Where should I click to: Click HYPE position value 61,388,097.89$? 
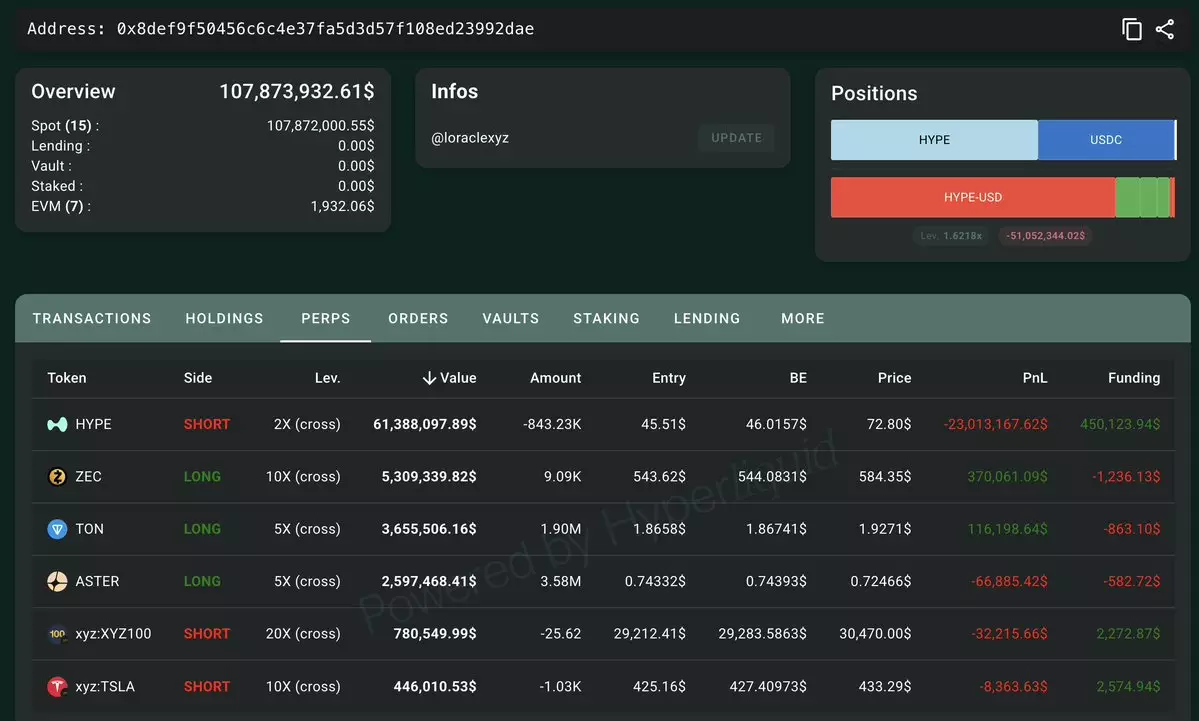point(424,424)
